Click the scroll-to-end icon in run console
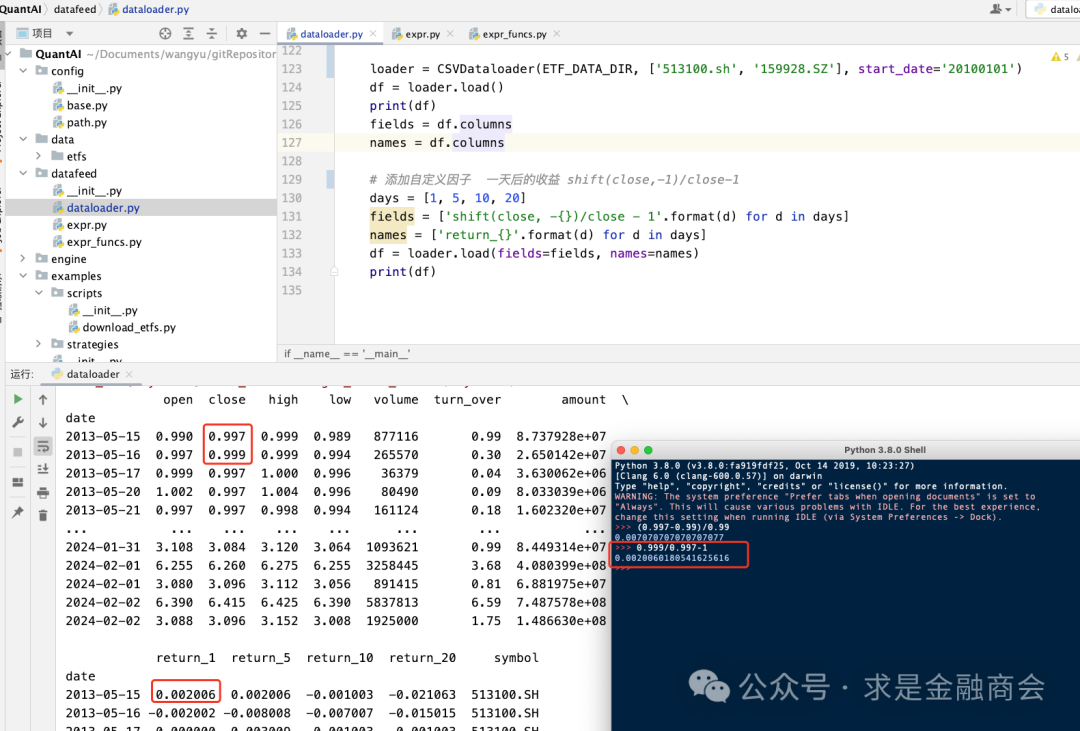The width and height of the screenshot is (1080, 731). click(43, 469)
